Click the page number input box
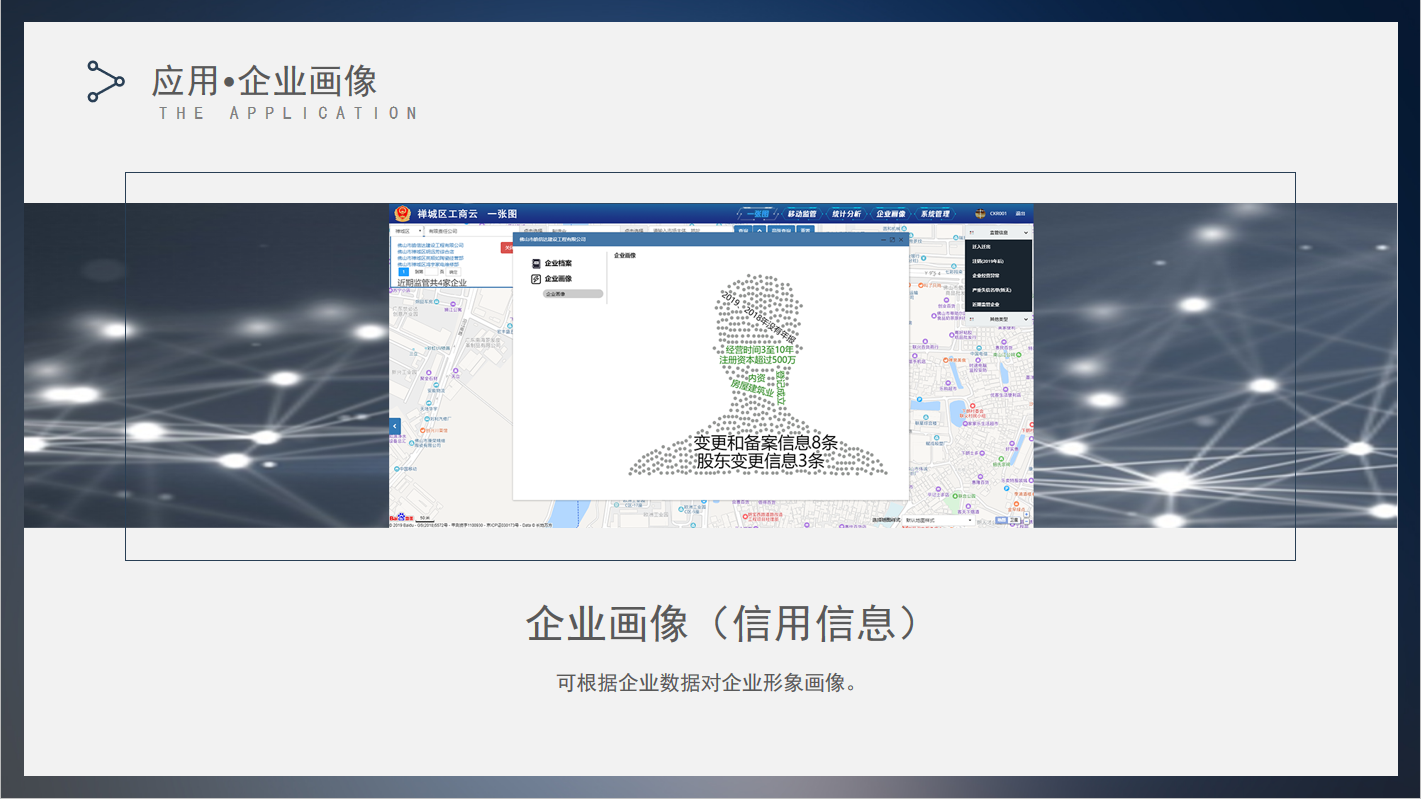The height and width of the screenshot is (799, 1421). click(x=431, y=272)
